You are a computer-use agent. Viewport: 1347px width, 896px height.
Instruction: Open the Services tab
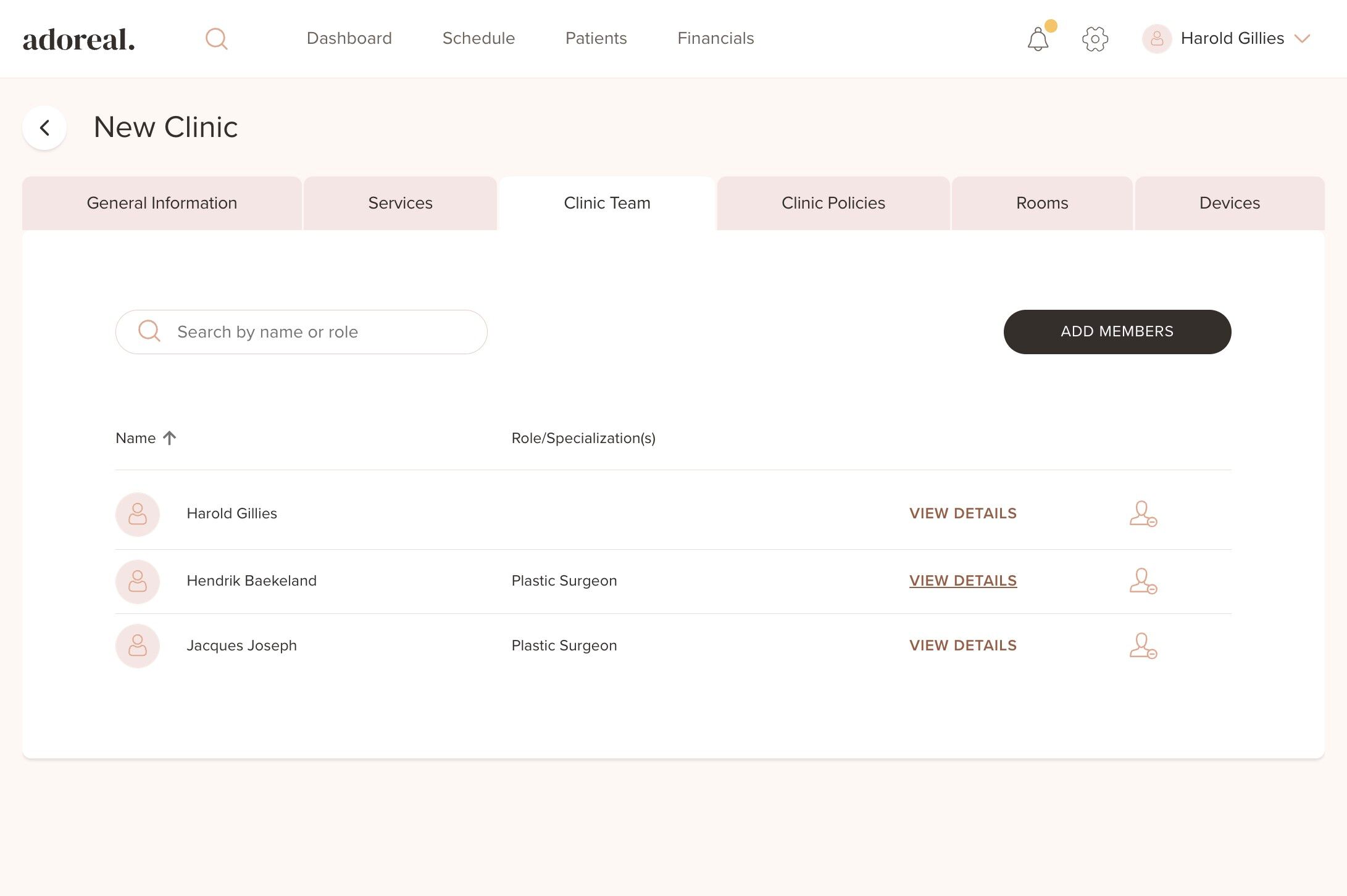pos(400,203)
